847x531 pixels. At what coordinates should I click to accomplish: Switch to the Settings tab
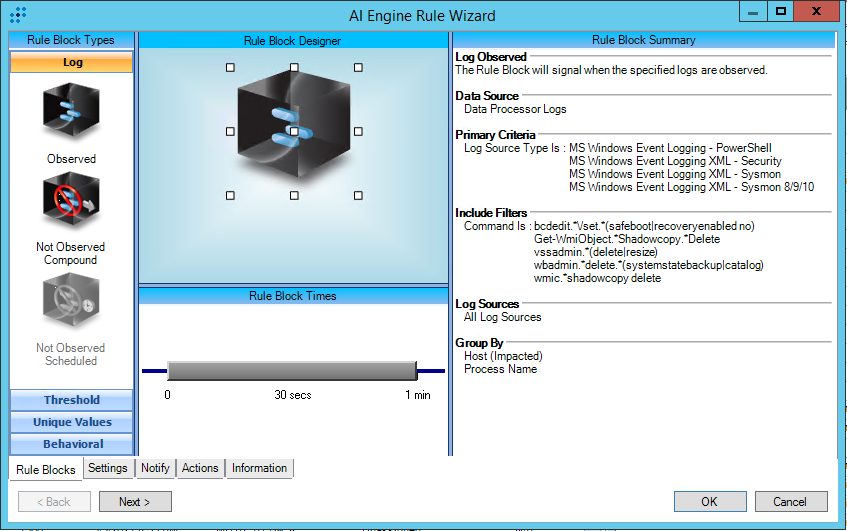tap(108, 468)
